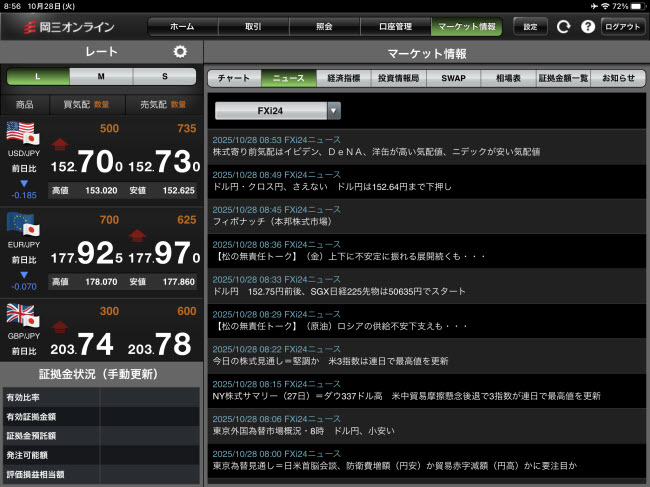Viewport: 650px width, 487px height.
Task: Tap GBP/JPY bid up-arrow indicator
Action: tap(60, 327)
